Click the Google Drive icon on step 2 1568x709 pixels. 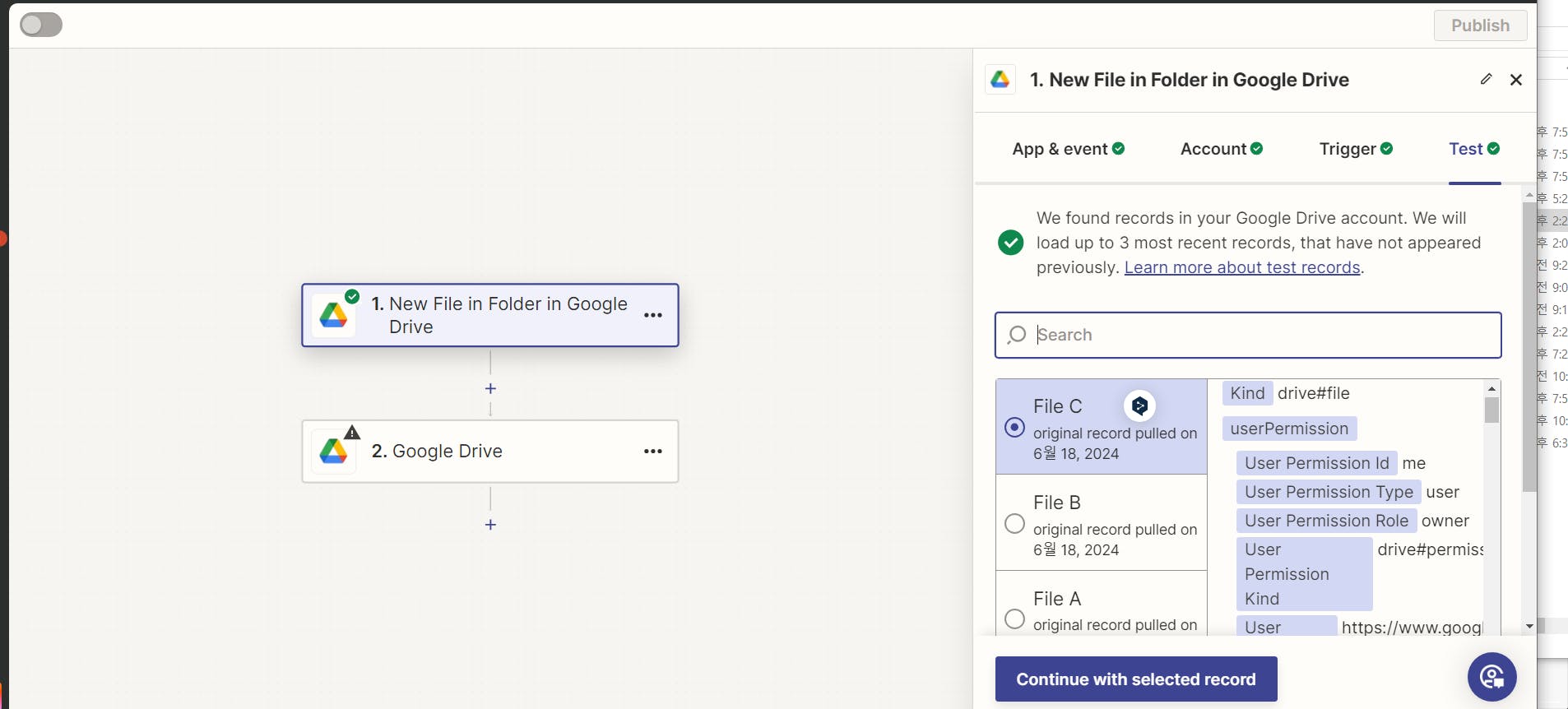[333, 451]
